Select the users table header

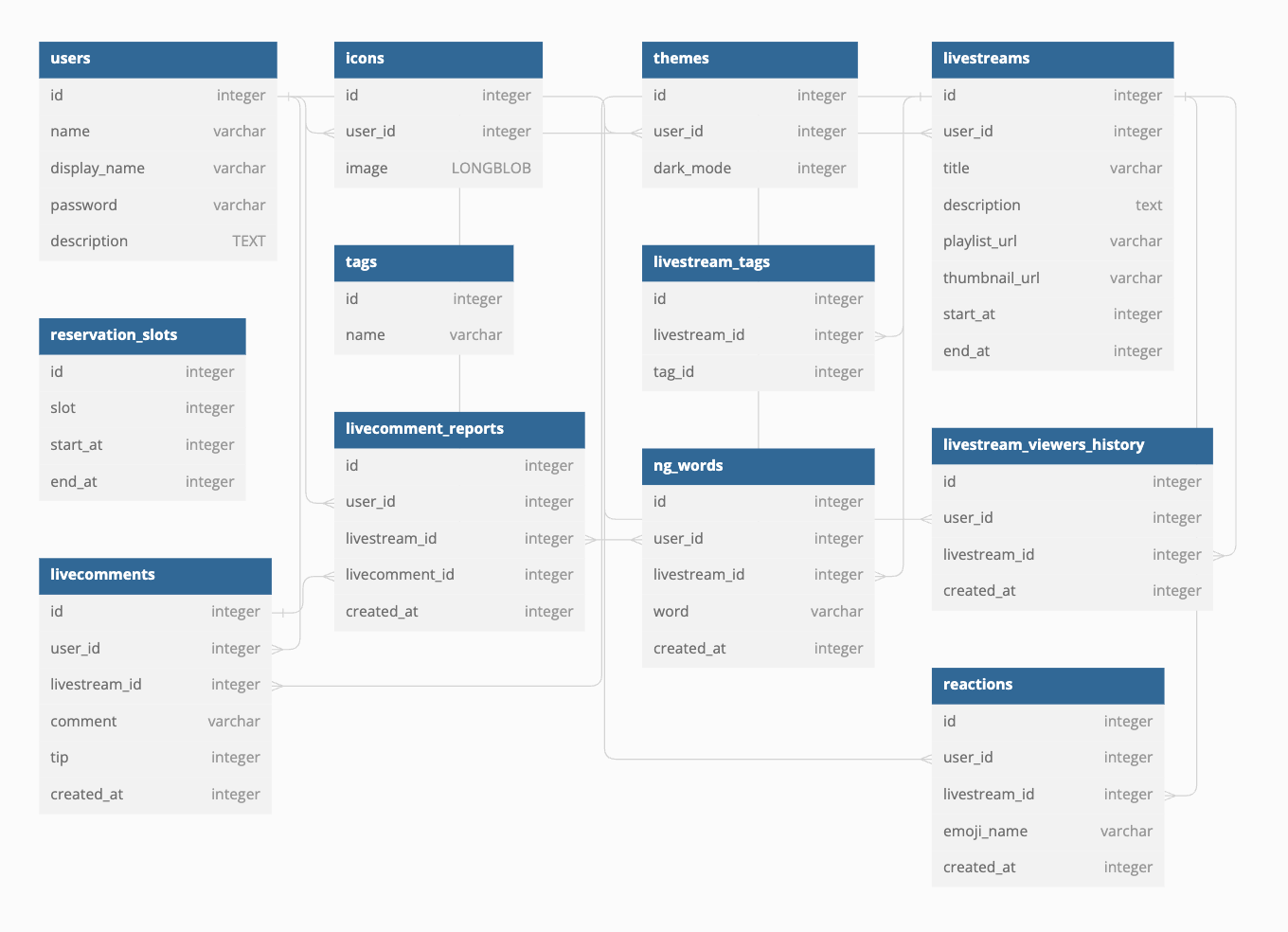point(158,59)
